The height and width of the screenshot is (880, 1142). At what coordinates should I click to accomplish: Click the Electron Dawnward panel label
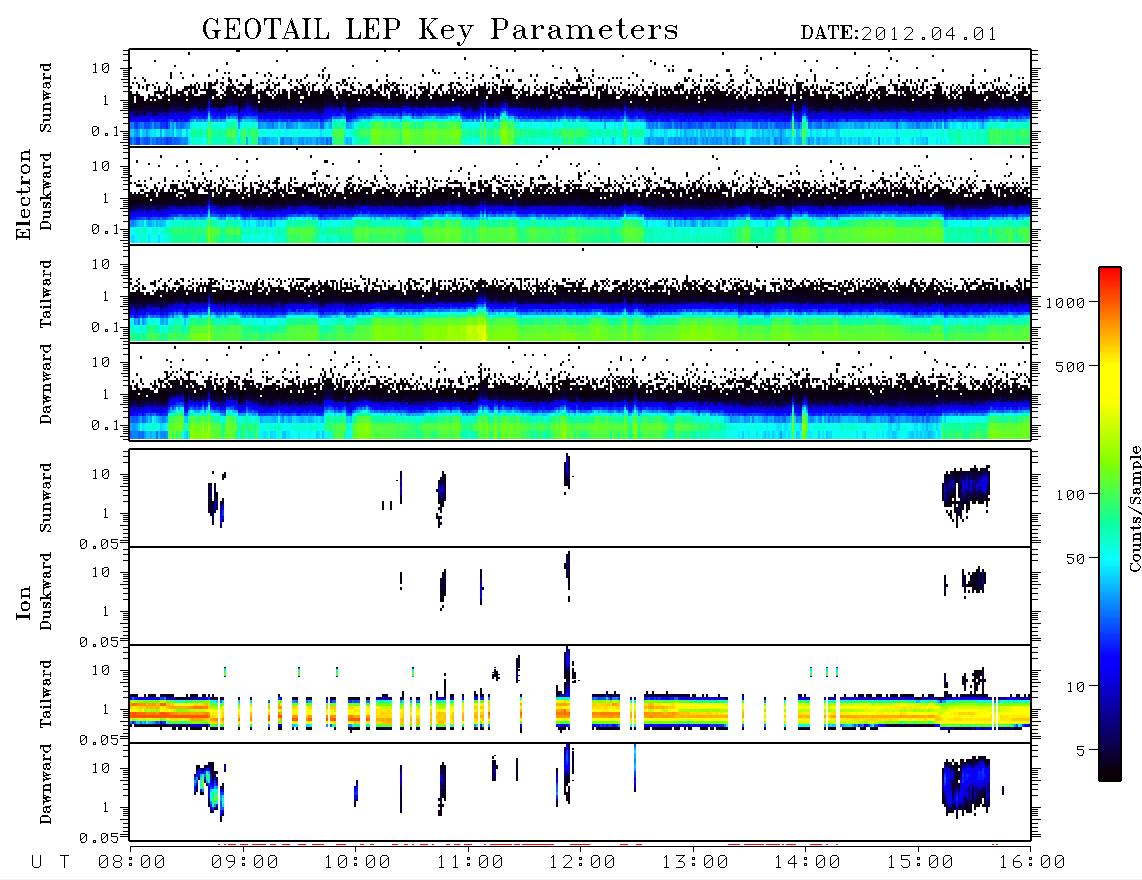(46, 385)
